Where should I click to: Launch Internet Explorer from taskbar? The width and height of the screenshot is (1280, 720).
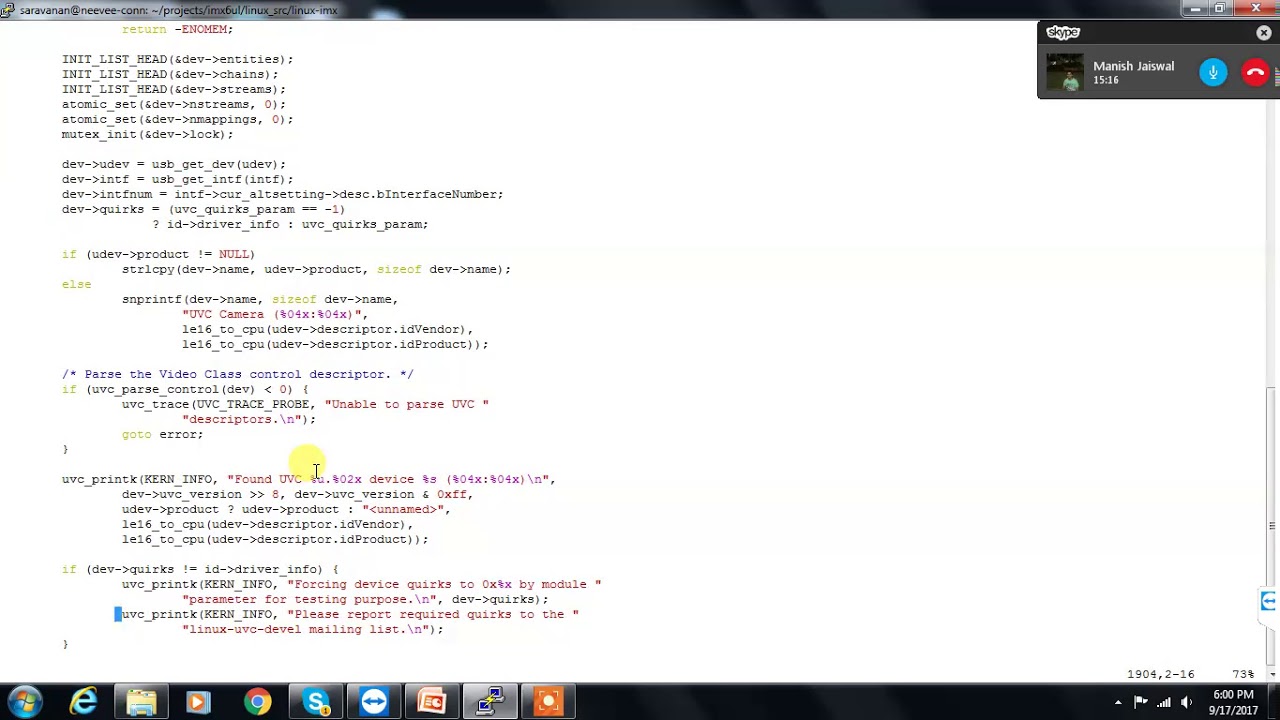[84, 702]
